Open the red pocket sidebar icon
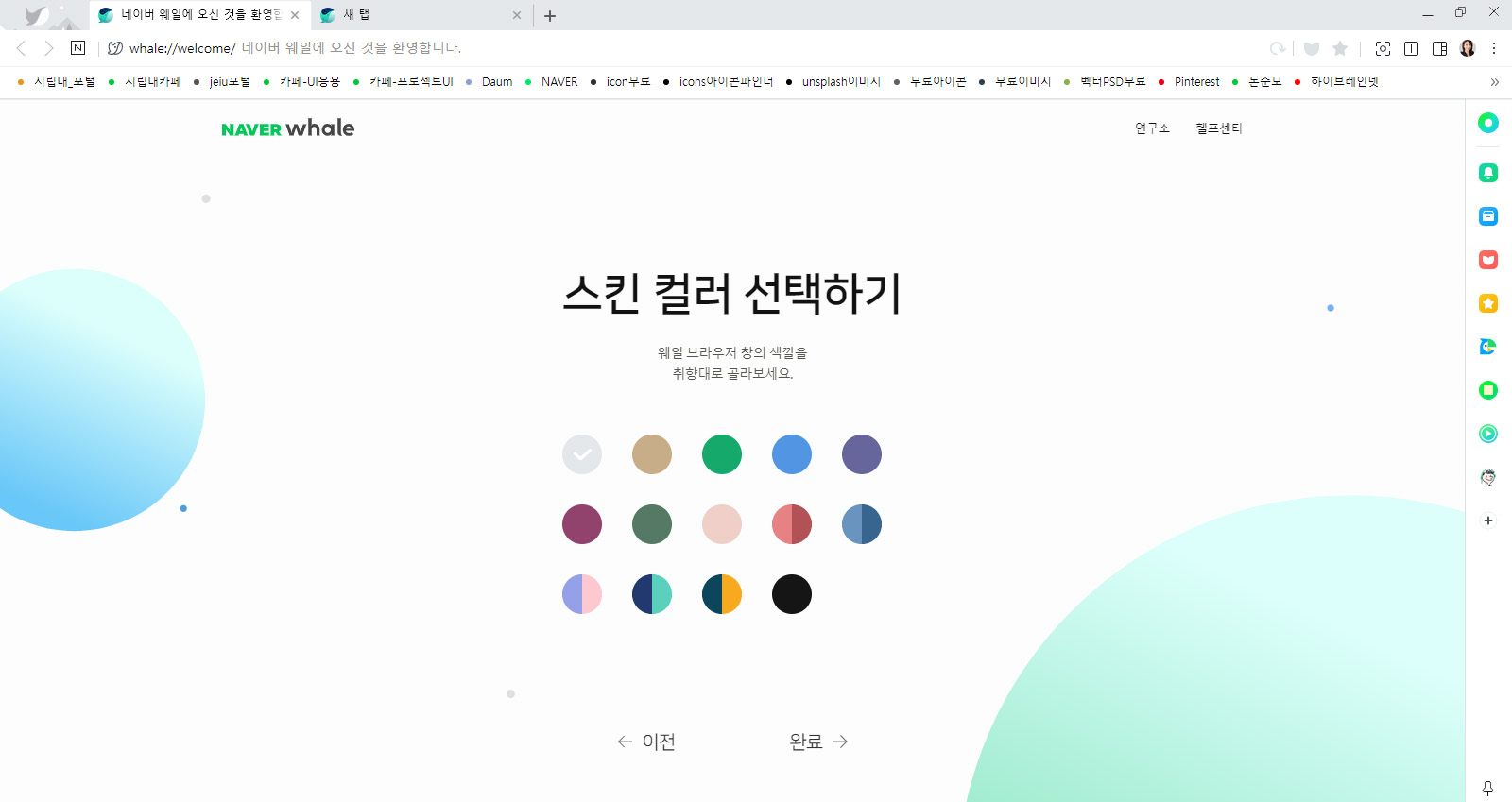1512x802 pixels. pos(1488,260)
